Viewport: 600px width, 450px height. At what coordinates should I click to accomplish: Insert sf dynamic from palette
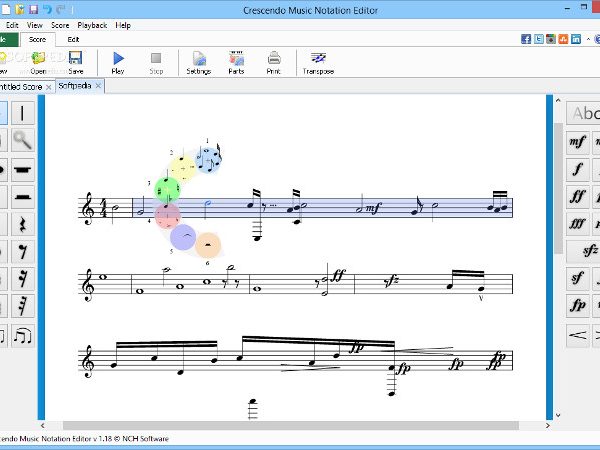[x=578, y=278]
